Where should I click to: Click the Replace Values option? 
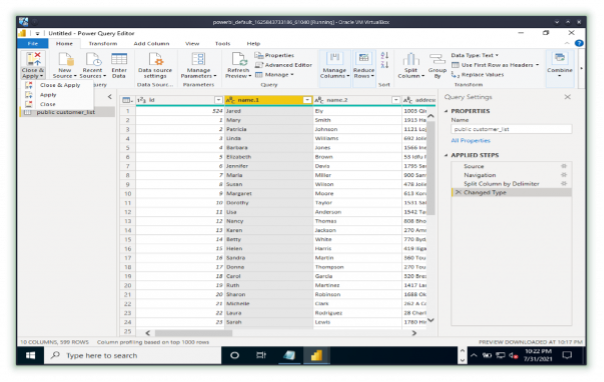(478, 75)
